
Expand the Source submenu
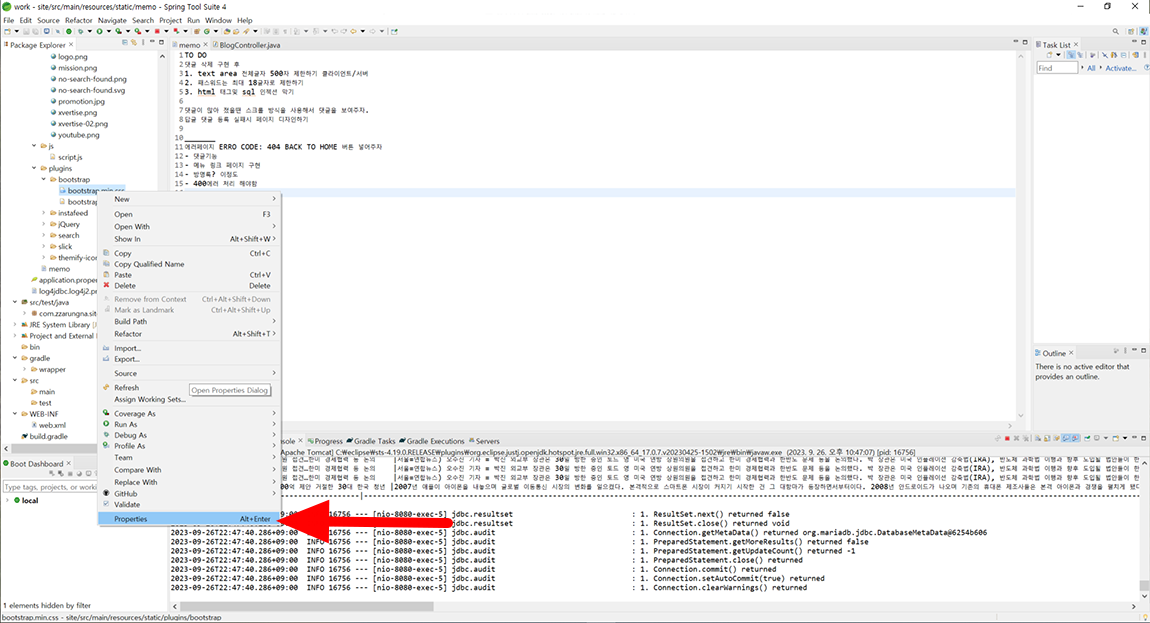click(188, 374)
